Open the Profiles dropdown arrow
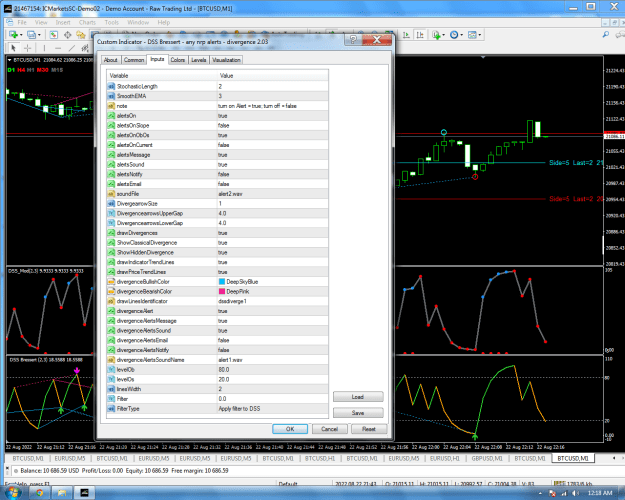 [39, 35]
